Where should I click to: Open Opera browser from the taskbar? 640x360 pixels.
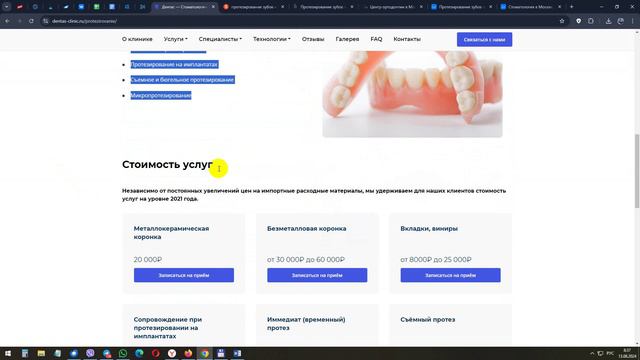tap(156, 353)
